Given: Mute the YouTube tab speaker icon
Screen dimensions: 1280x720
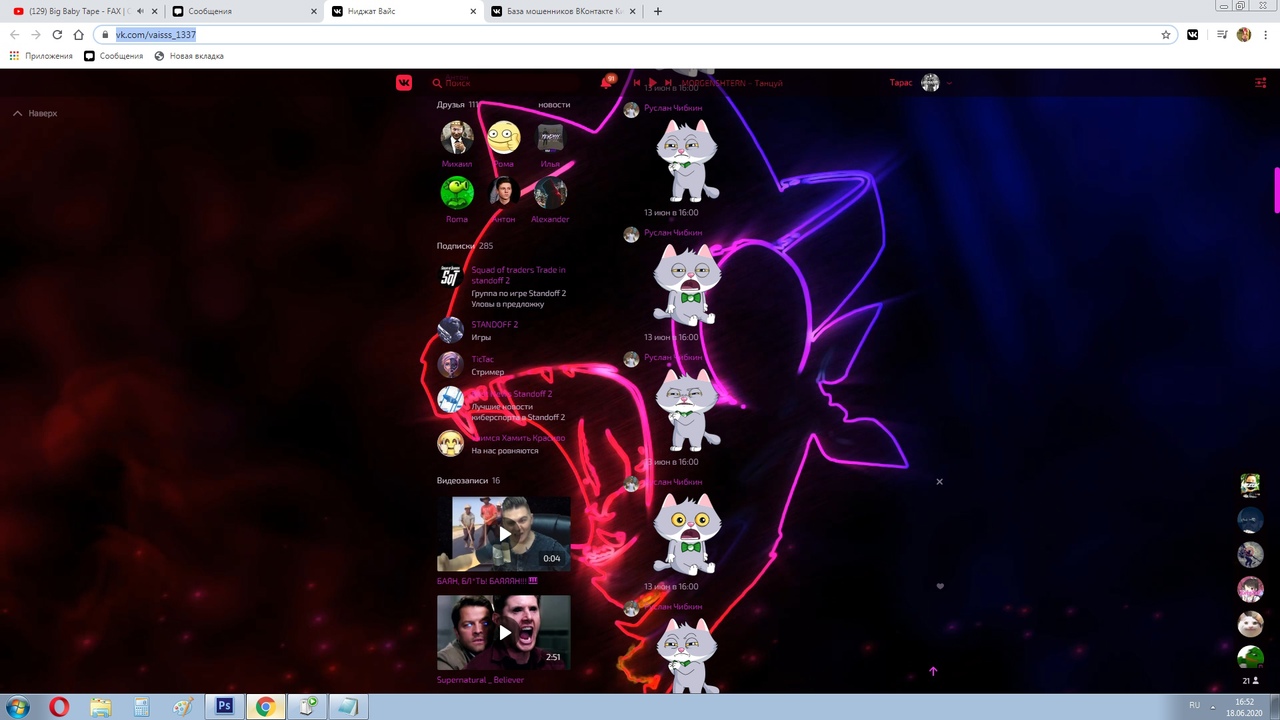Looking at the screenshot, I should tap(140, 11).
